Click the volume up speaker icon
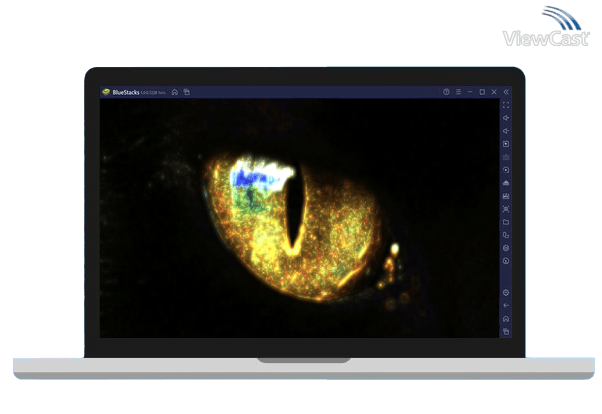 pyautogui.click(x=506, y=118)
